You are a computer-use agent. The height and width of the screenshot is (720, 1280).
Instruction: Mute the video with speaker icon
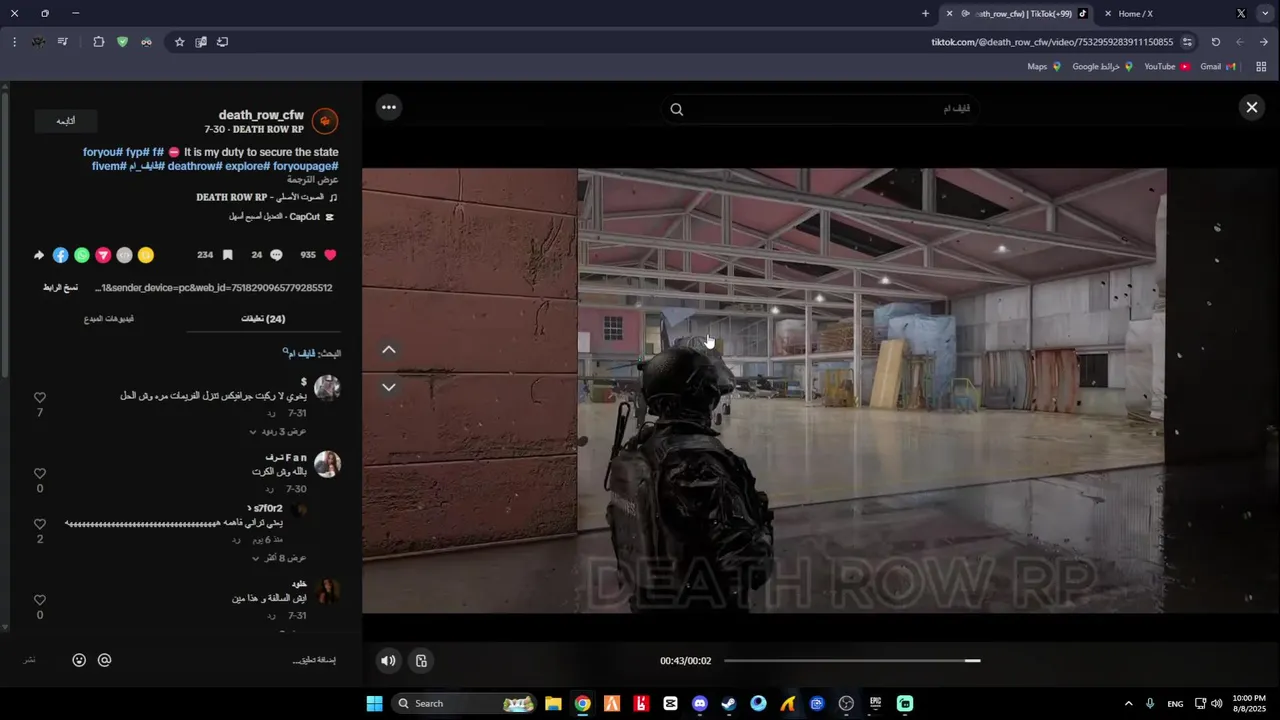[388, 660]
